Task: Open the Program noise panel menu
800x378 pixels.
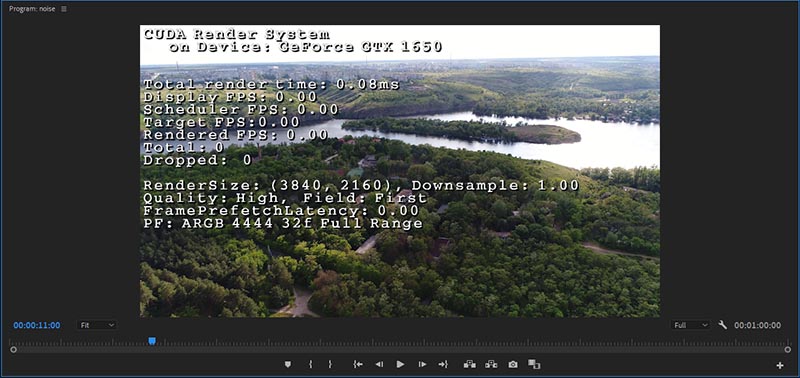Action: tap(64, 9)
